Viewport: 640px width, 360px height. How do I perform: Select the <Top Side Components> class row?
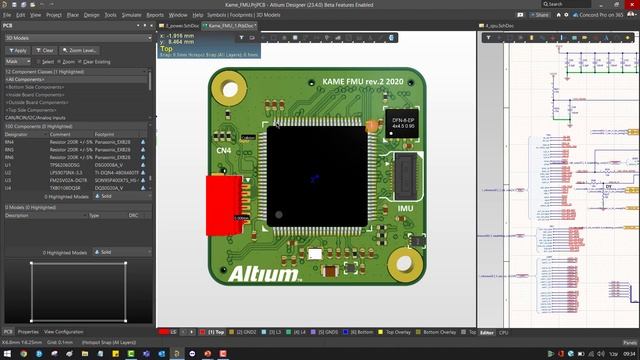point(76,110)
